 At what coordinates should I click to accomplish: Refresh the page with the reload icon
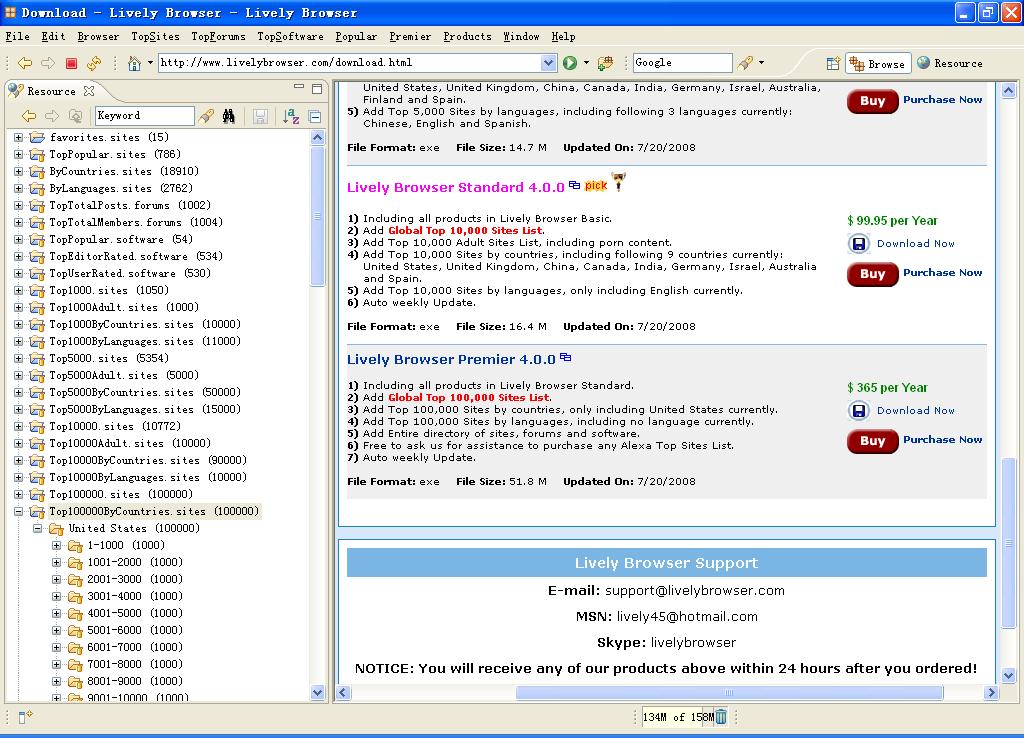[94, 63]
